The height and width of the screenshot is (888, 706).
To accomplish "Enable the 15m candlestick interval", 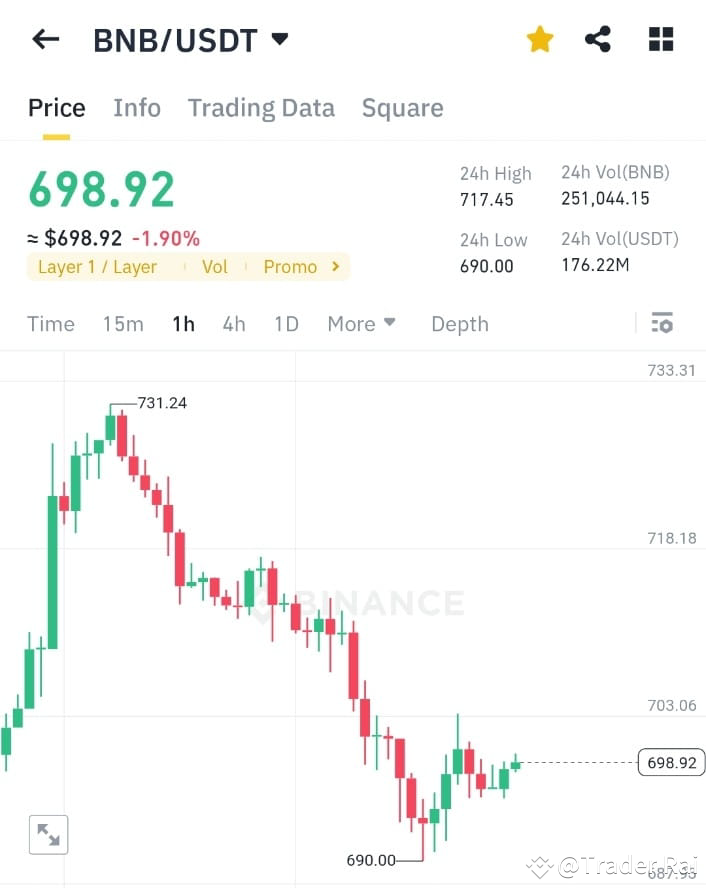I will pyautogui.click(x=122, y=323).
